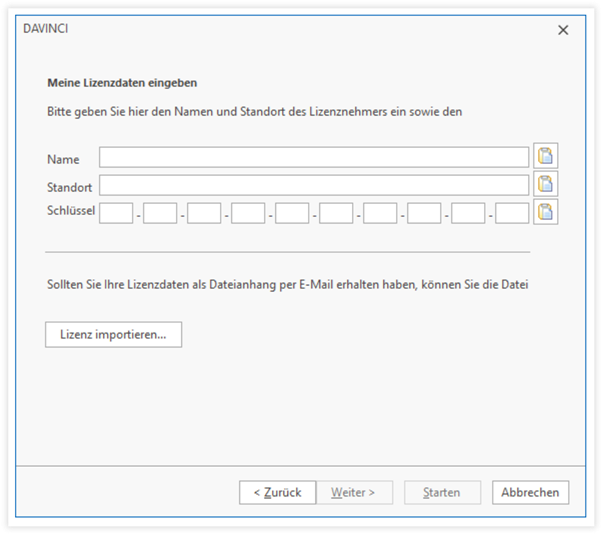The height and width of the screenshot is (534, 602).
Task: Focus the first Schlüssel key box
Action: pyautogui.click(x=116, y=213)
